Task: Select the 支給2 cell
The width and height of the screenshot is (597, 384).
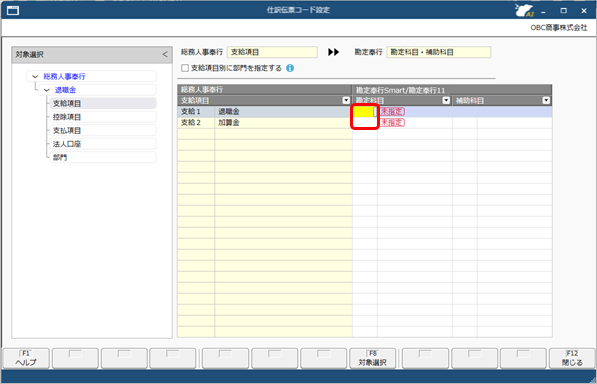Action: click(196, 123)
